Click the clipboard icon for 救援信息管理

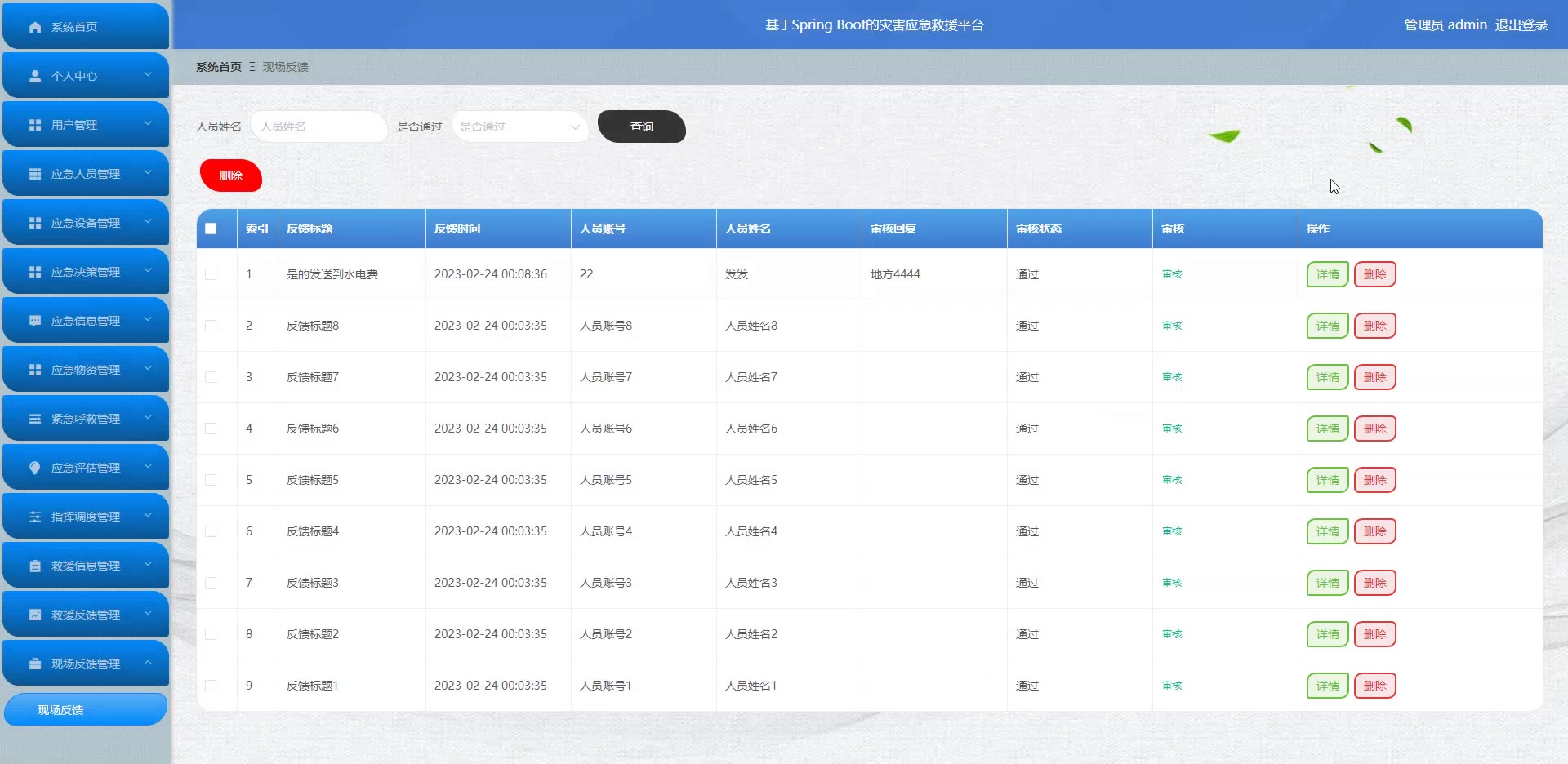[x=35, y=566]
